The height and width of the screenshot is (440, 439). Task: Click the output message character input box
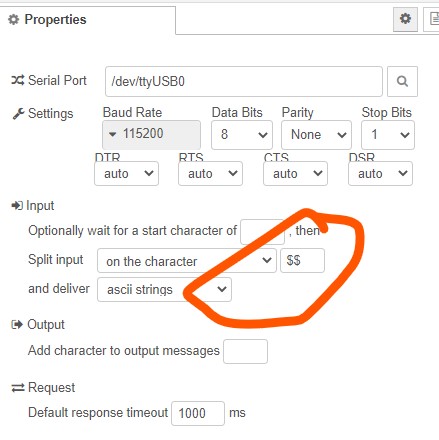245,351
